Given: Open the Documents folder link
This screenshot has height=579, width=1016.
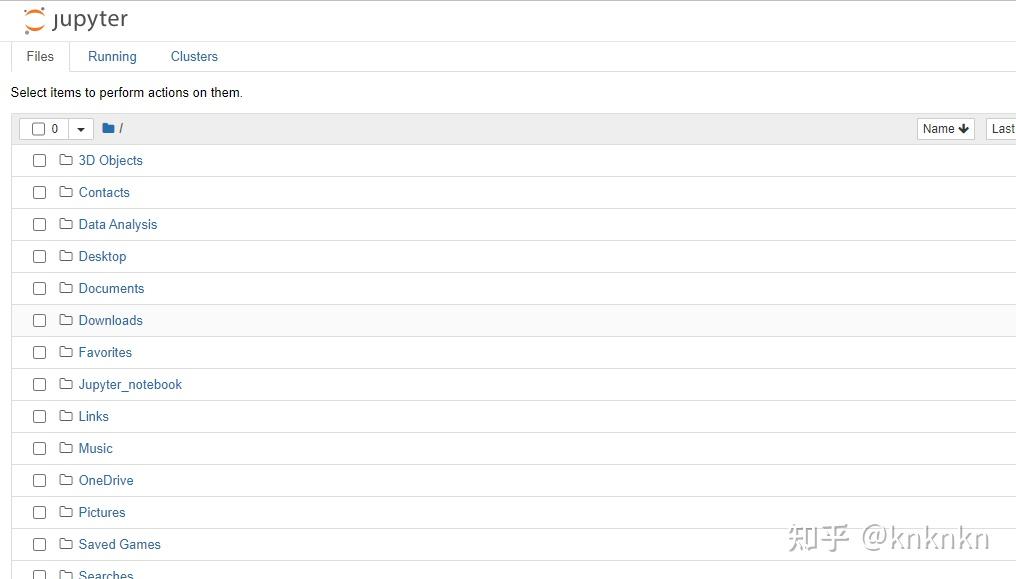Looking at the screenshot, I should point(111,288).
